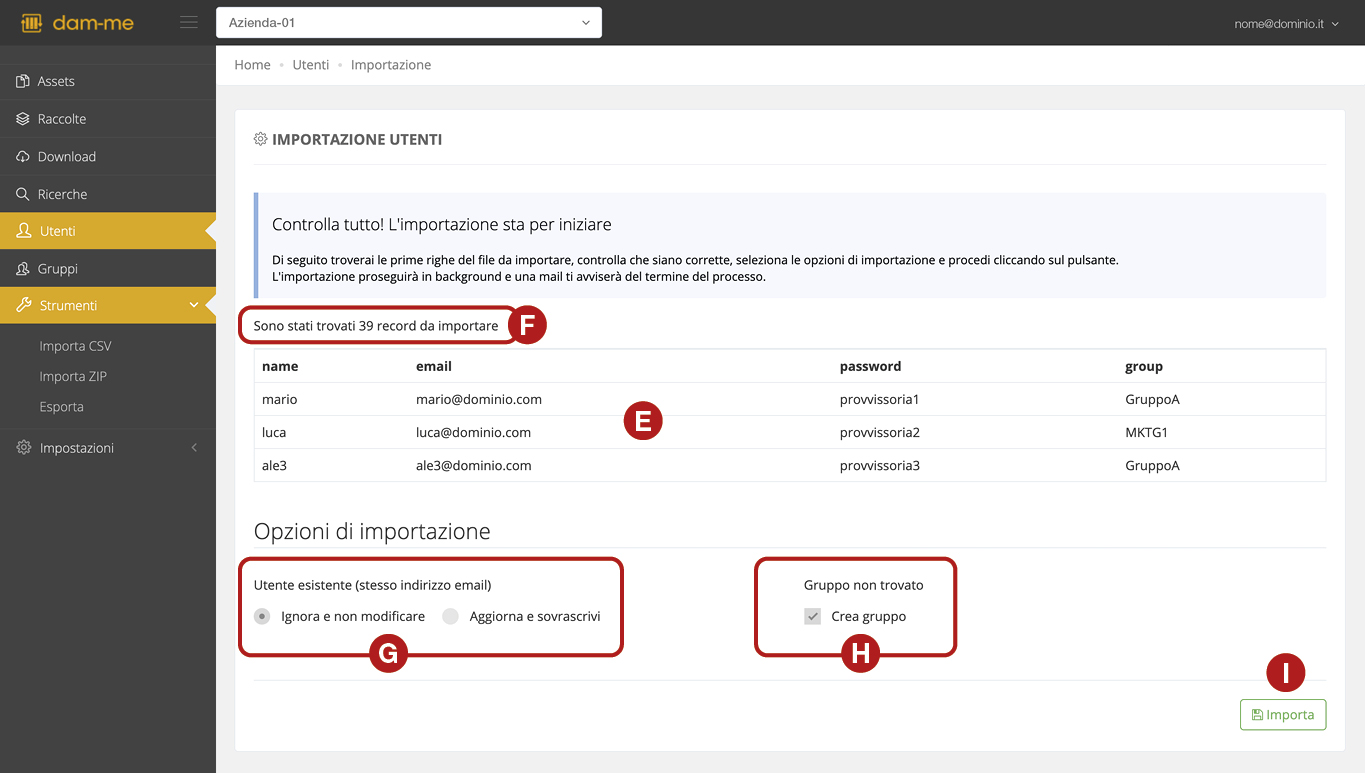Go to Download in sidebar
Screen dimensions: 1365x773
(108, 157)
